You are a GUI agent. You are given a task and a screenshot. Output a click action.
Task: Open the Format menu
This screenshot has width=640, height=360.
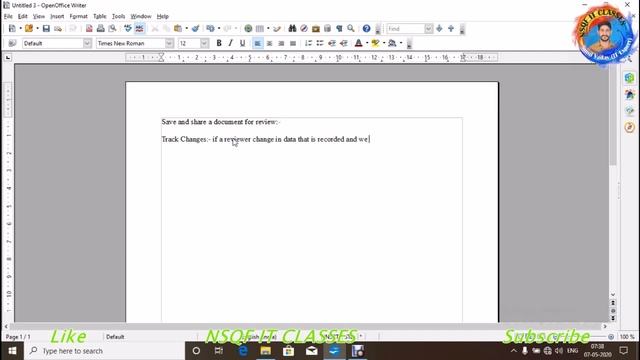(78, 16)
